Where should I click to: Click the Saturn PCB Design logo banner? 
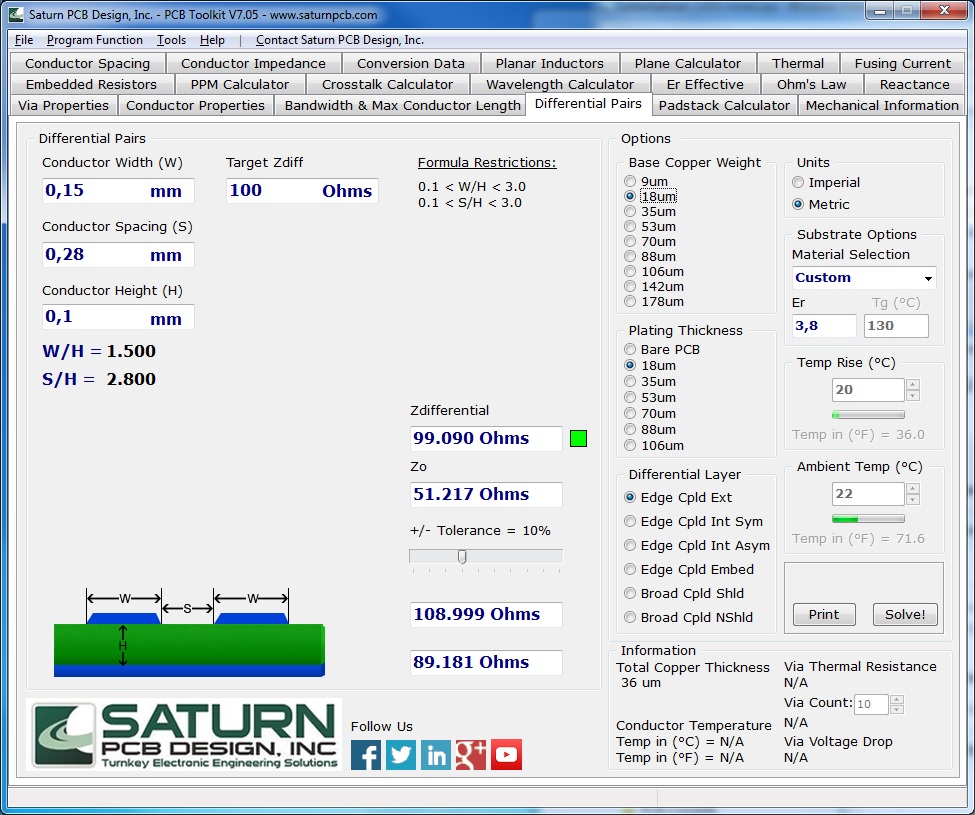coord(184,735)
